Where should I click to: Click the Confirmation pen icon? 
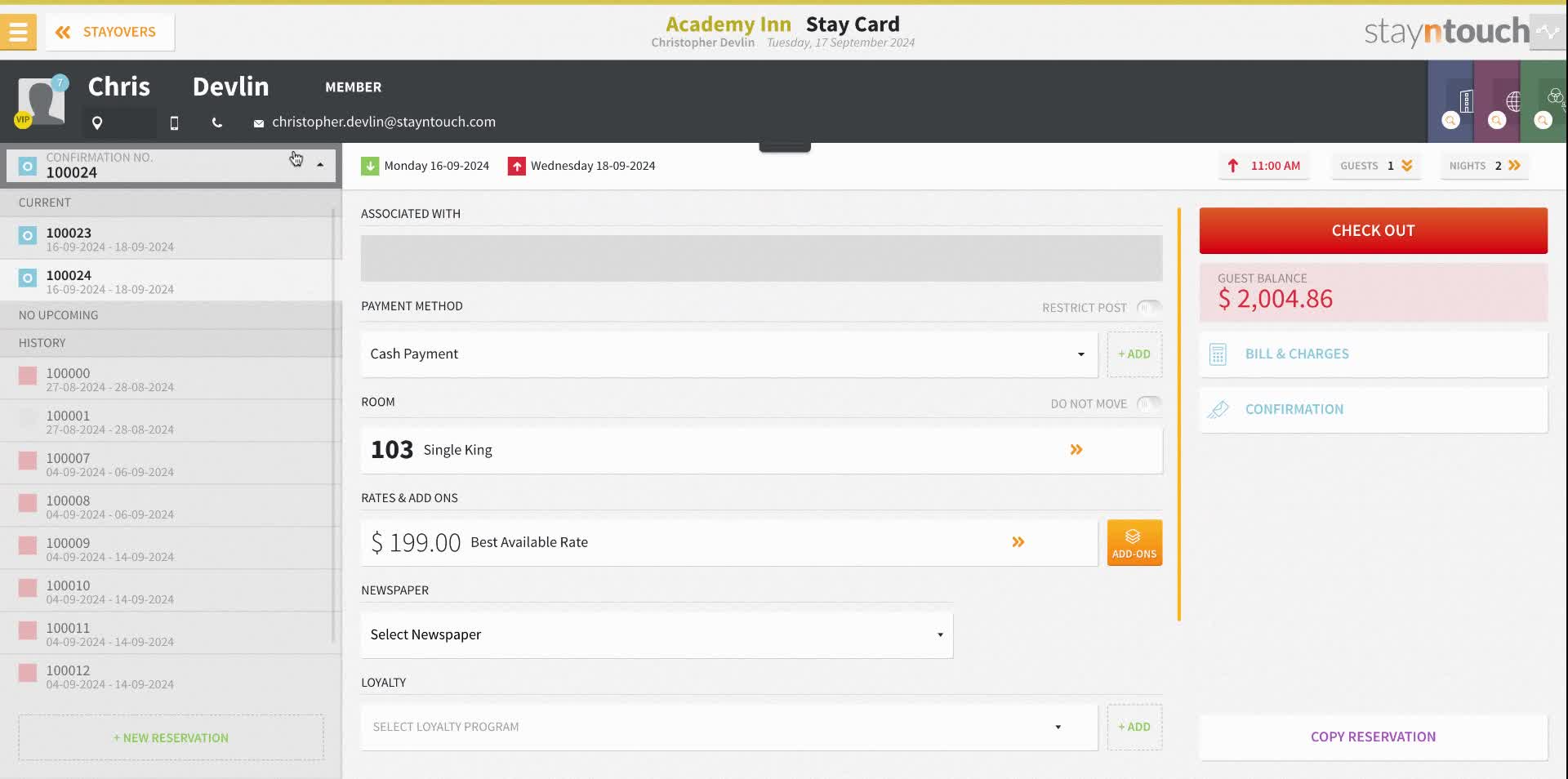tap(1218, 409)
